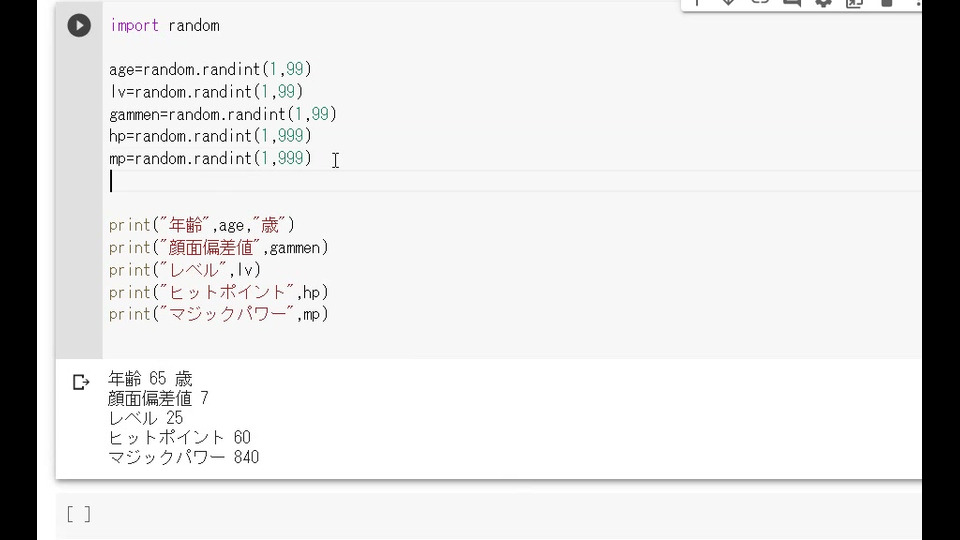Select the empty cell's run brackets
The width and height of the screenshot is (960, 540).
(79, 514)
